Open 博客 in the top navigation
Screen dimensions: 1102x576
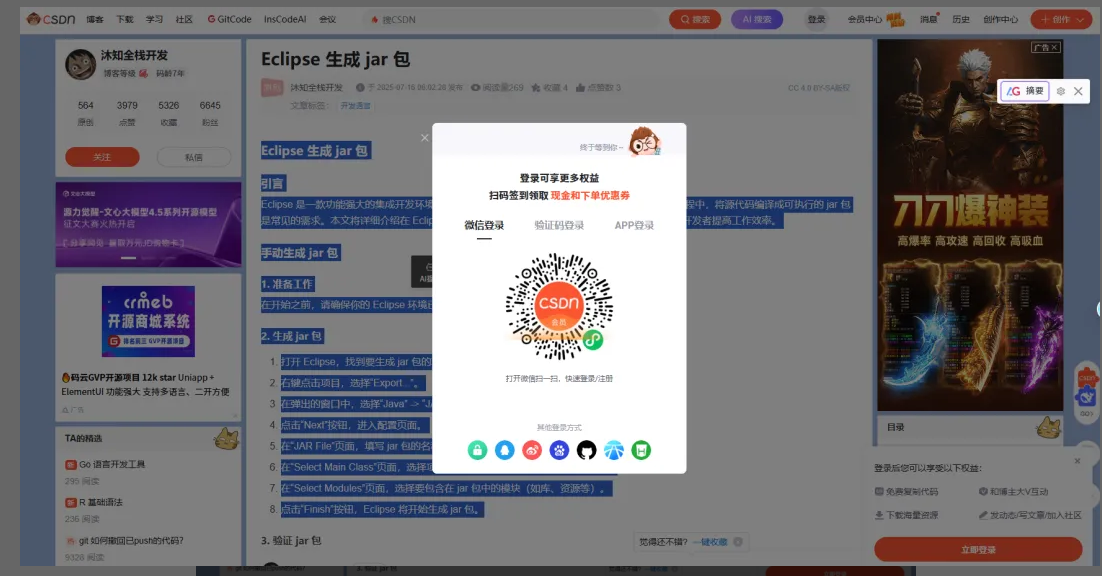coord(95,20)
